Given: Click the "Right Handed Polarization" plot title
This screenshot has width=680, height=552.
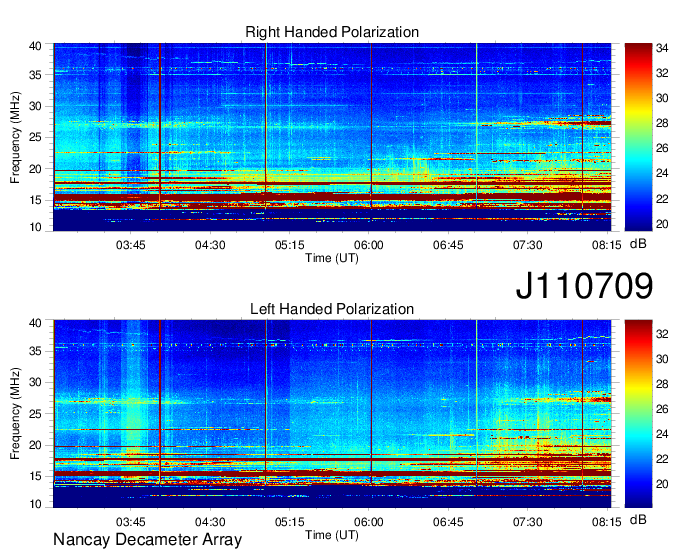Looking at the screenshot, I should point(332,32).
